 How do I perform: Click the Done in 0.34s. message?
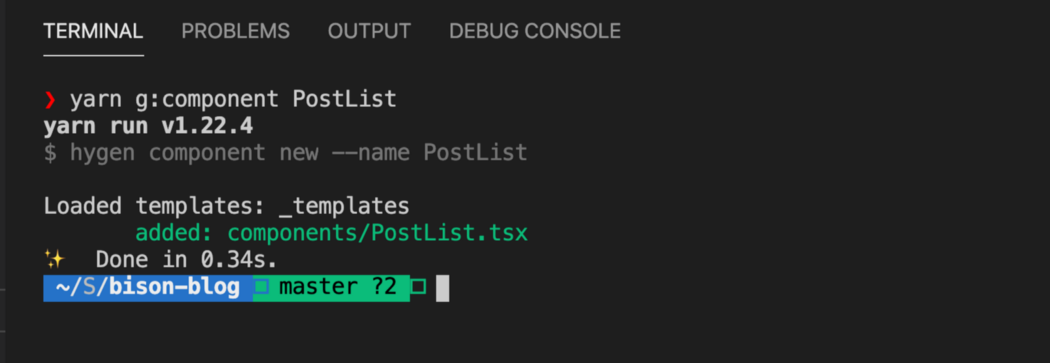(x=186, y=259)
